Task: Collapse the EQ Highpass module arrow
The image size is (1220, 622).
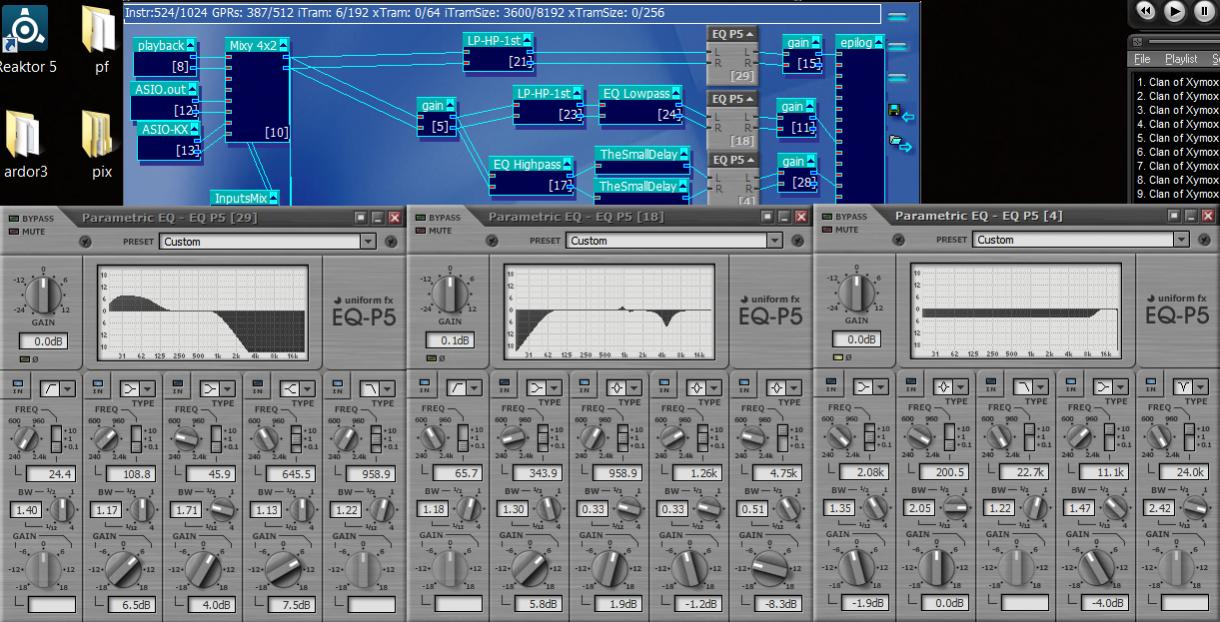Action: coord(568,164)
